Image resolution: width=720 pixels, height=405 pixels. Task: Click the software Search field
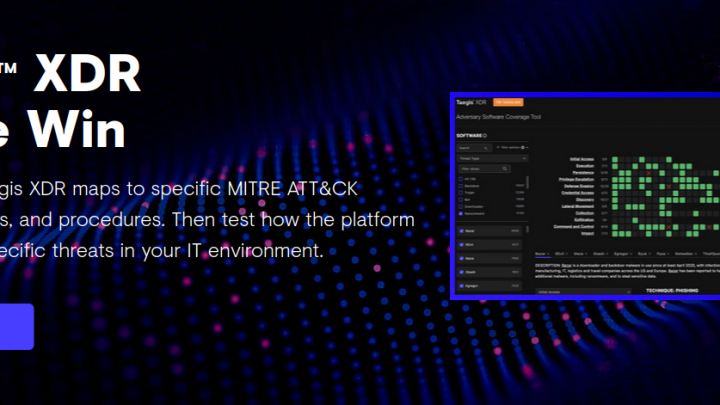[474, 148]
